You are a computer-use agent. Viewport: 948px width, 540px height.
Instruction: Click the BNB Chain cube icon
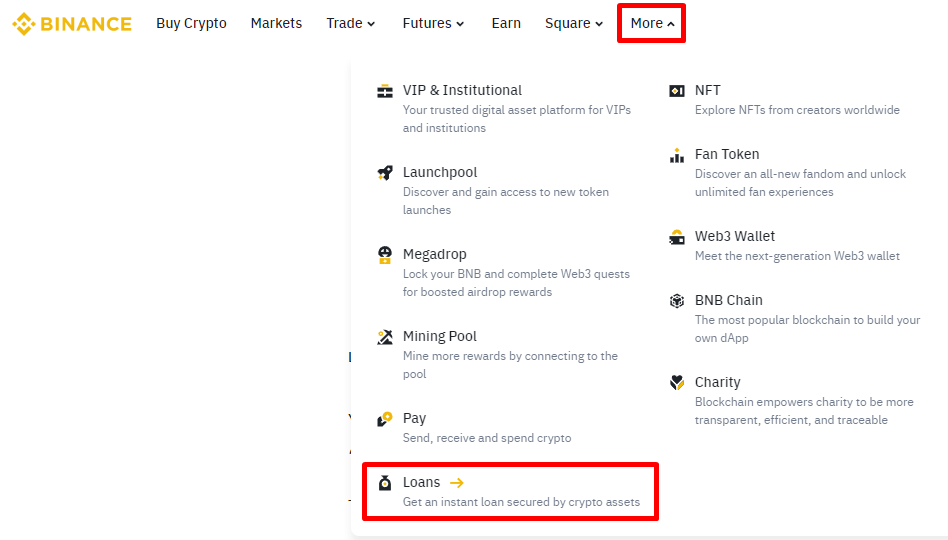[x=677, y=301]
